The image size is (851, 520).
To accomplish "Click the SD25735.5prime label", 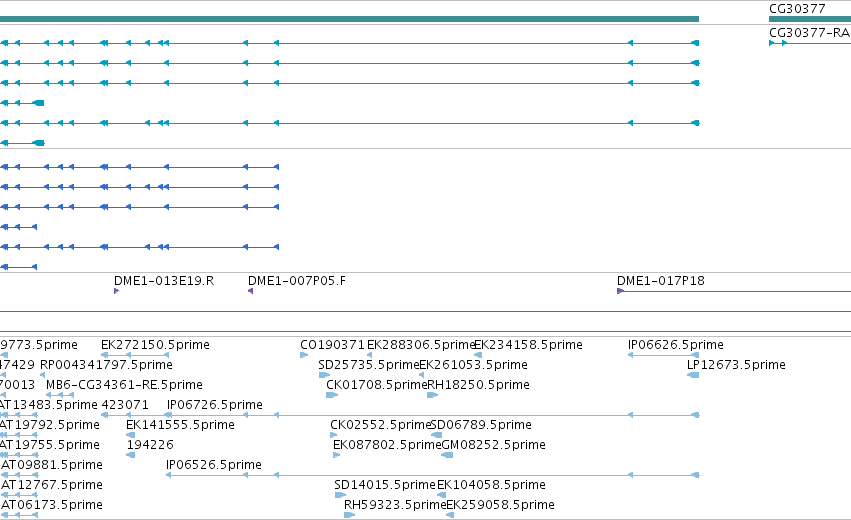I will click(x=369, y=365).
